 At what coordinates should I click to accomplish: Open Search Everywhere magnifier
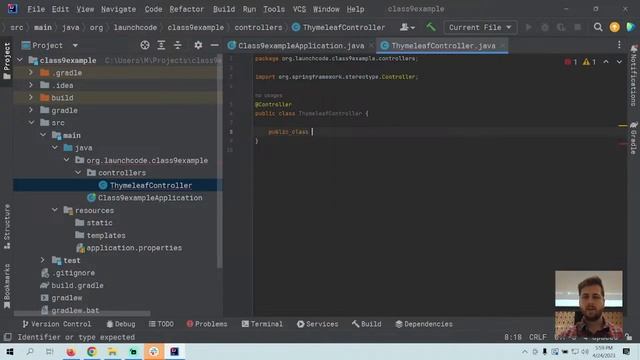click(x=598, y=27)
